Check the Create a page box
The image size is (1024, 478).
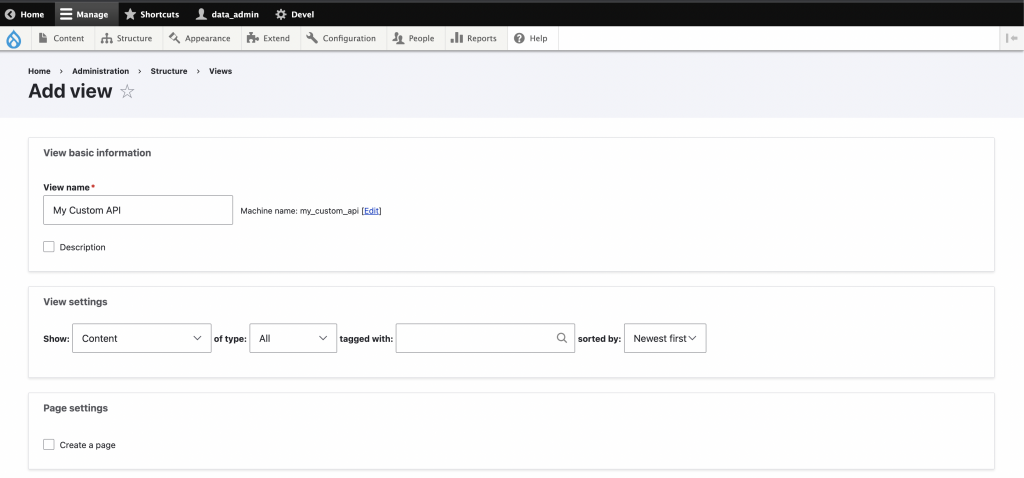(x=49, y=445)
